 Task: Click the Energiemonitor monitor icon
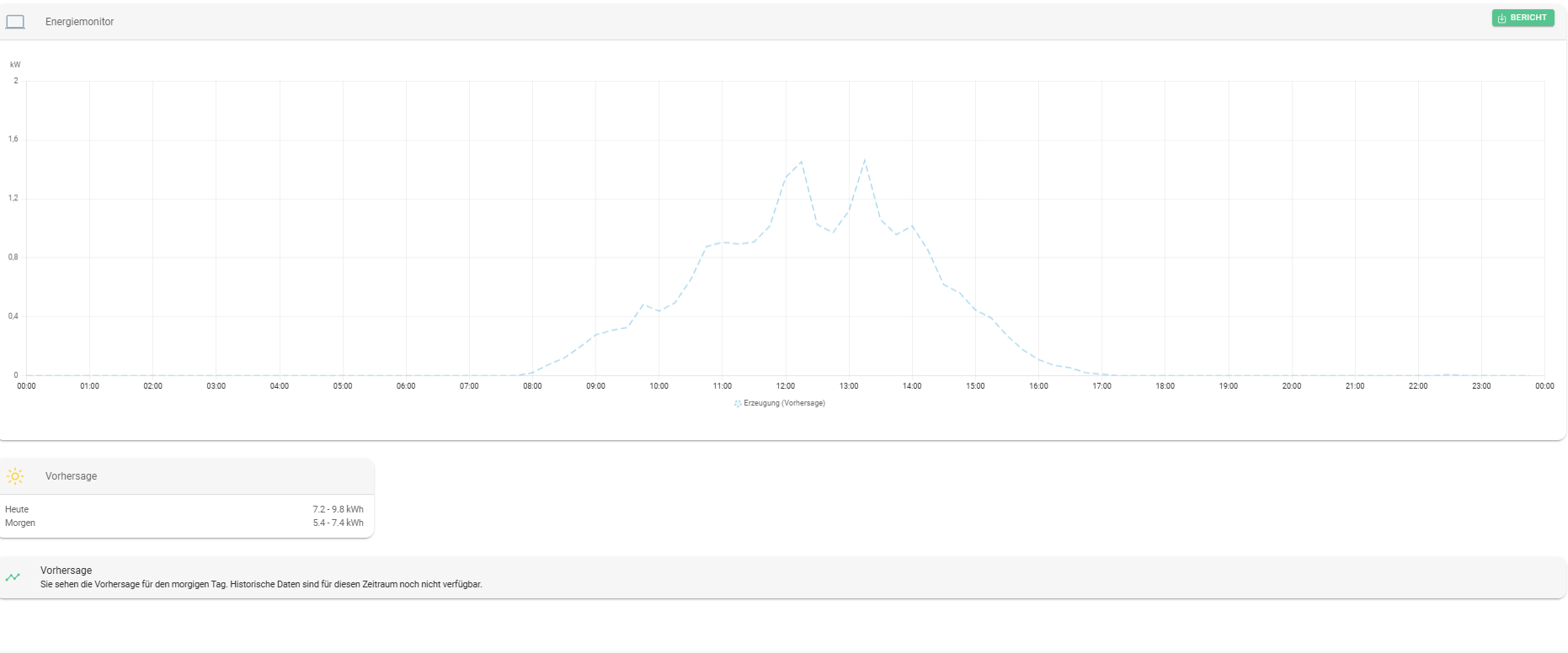15,22
